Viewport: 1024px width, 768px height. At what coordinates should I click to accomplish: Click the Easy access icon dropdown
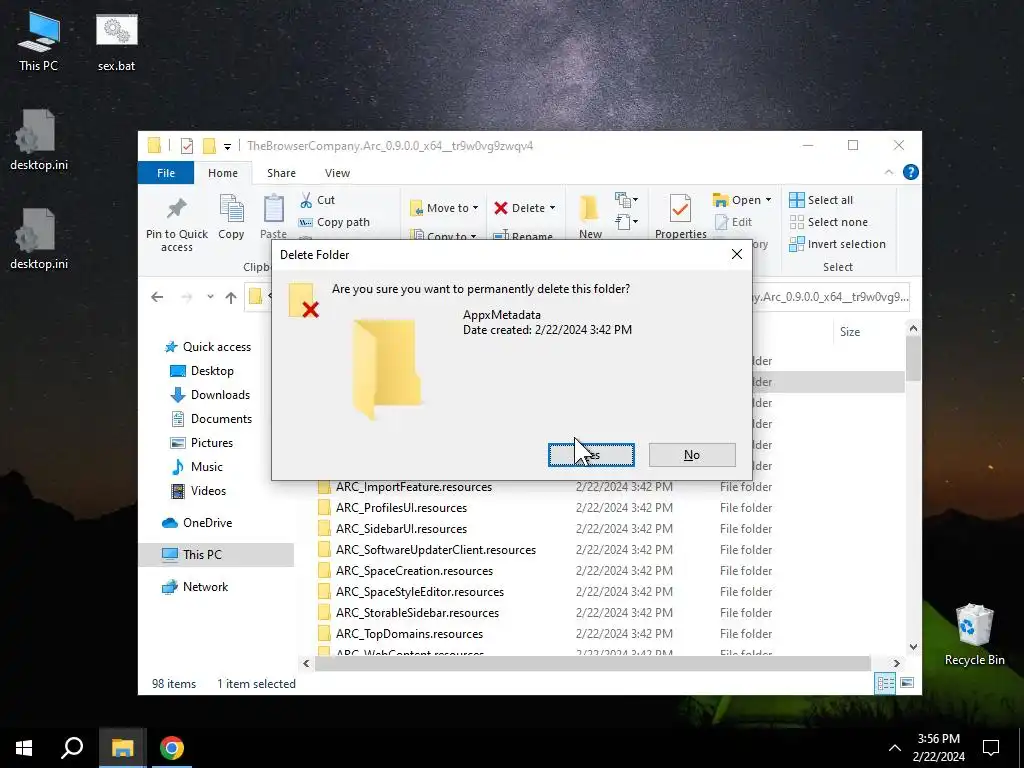pyautogui.click(x=626, y=222)
